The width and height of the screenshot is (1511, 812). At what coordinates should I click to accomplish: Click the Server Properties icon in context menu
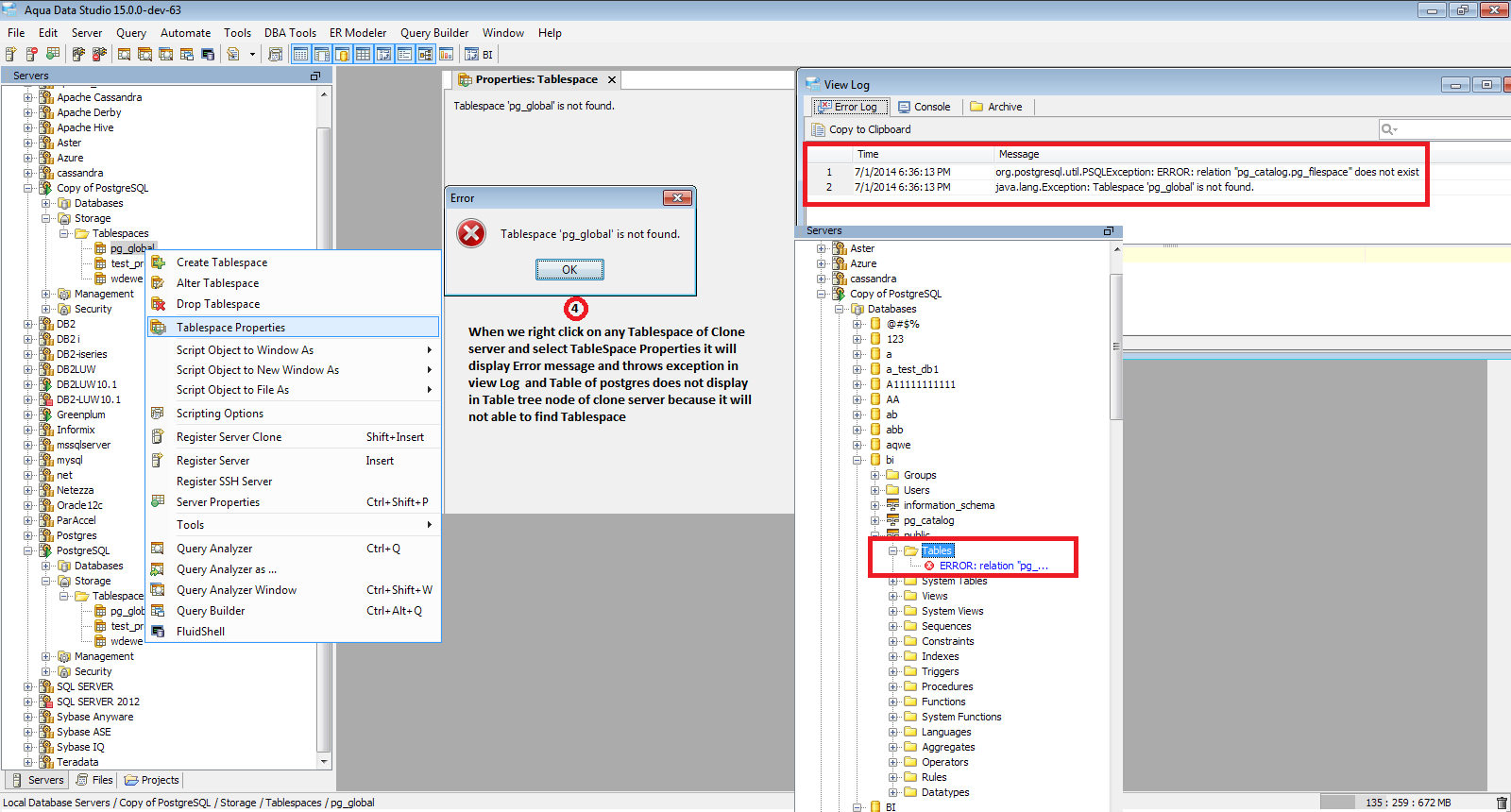point(159,502)
